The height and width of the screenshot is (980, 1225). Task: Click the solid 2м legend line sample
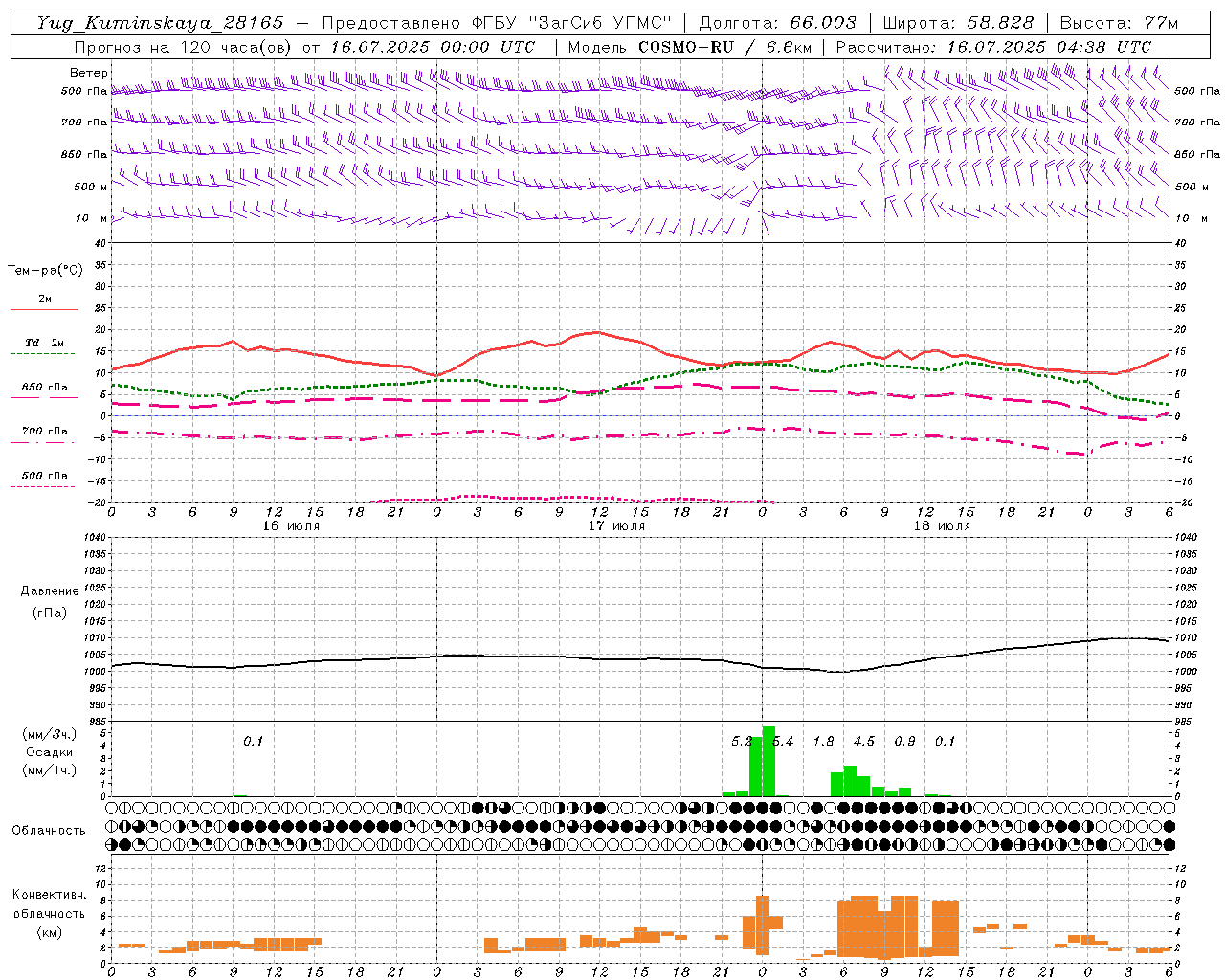click(x=45, y=310)
